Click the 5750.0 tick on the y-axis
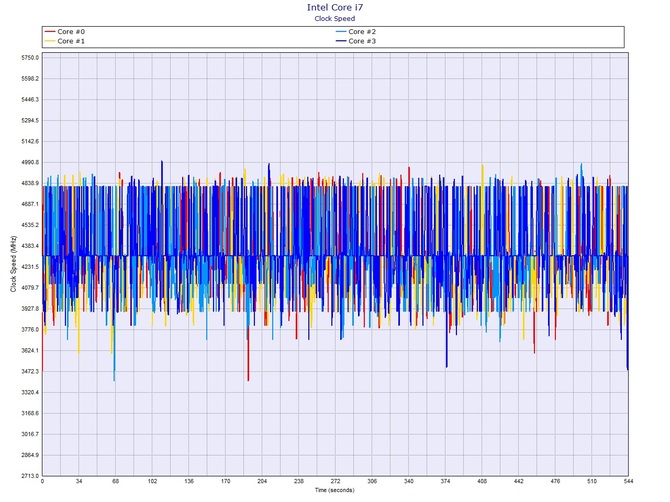Image resolution: width=670 pixels, height=502 pixels. tap(28, 57)
